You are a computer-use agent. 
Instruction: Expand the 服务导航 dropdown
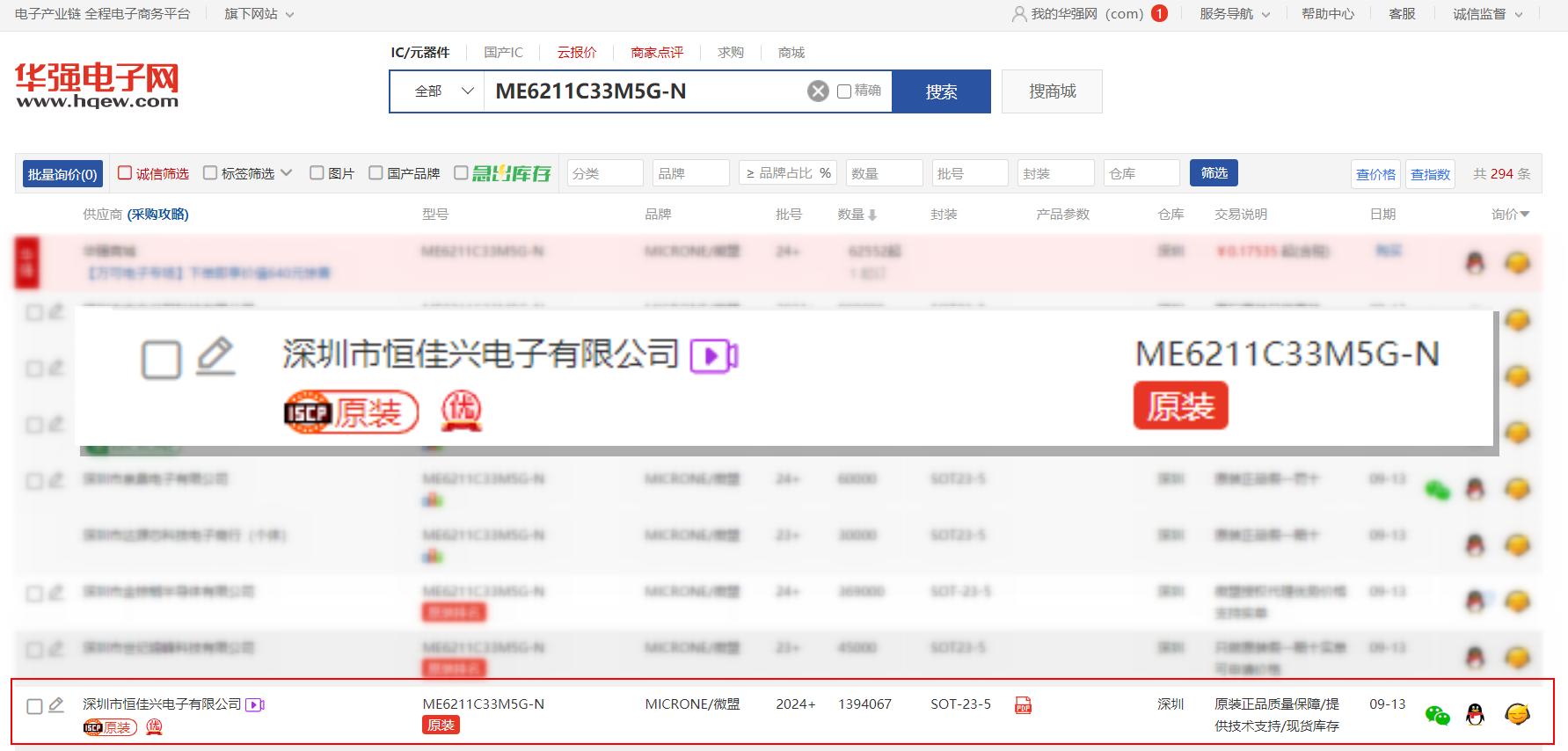pyautogui.click(x=1234, y=14)
